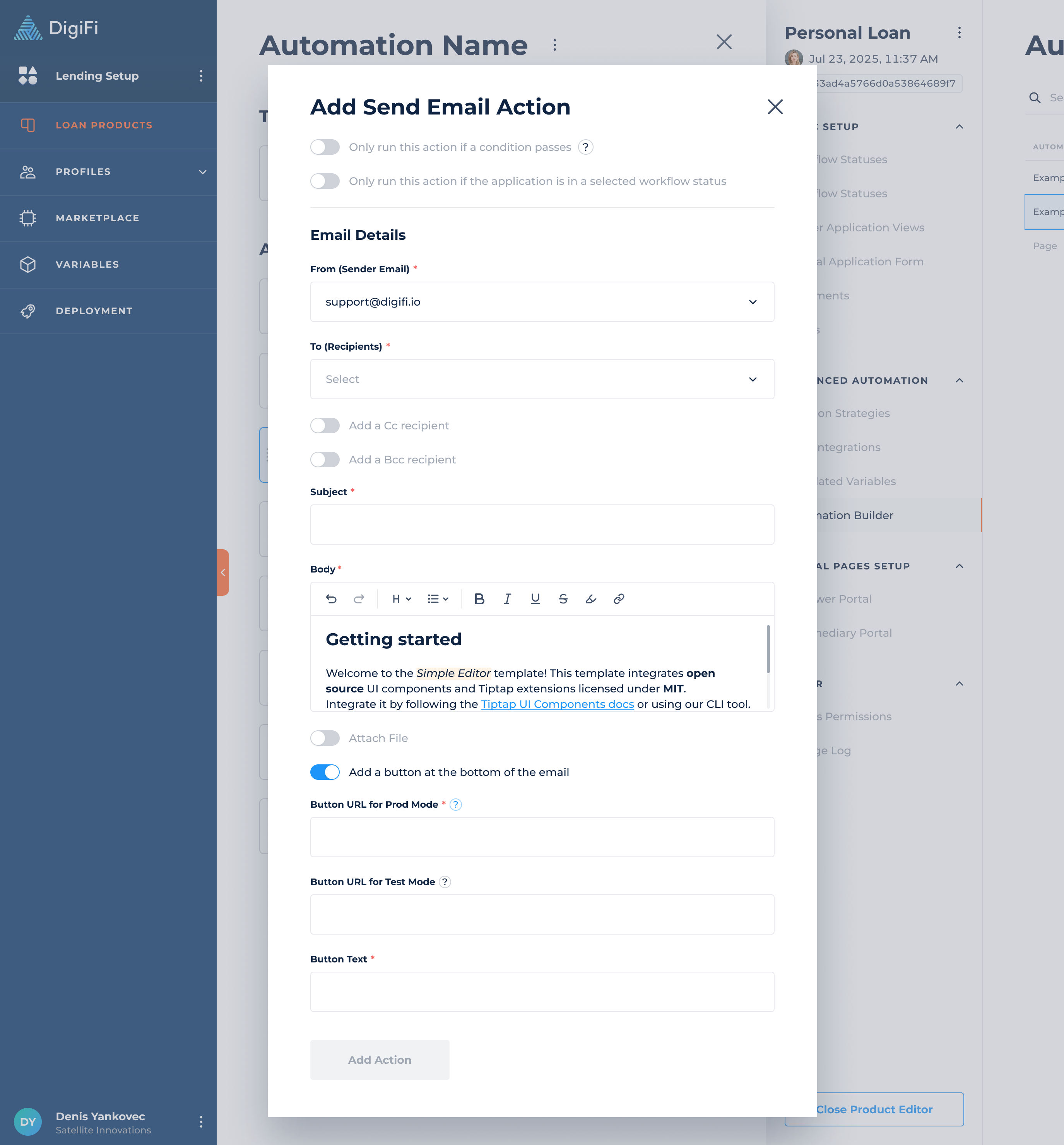Open the To Recipients select dropdown
Image resolution: width=1064 pixels, height=1145 pixels.
tap(542, 379)
